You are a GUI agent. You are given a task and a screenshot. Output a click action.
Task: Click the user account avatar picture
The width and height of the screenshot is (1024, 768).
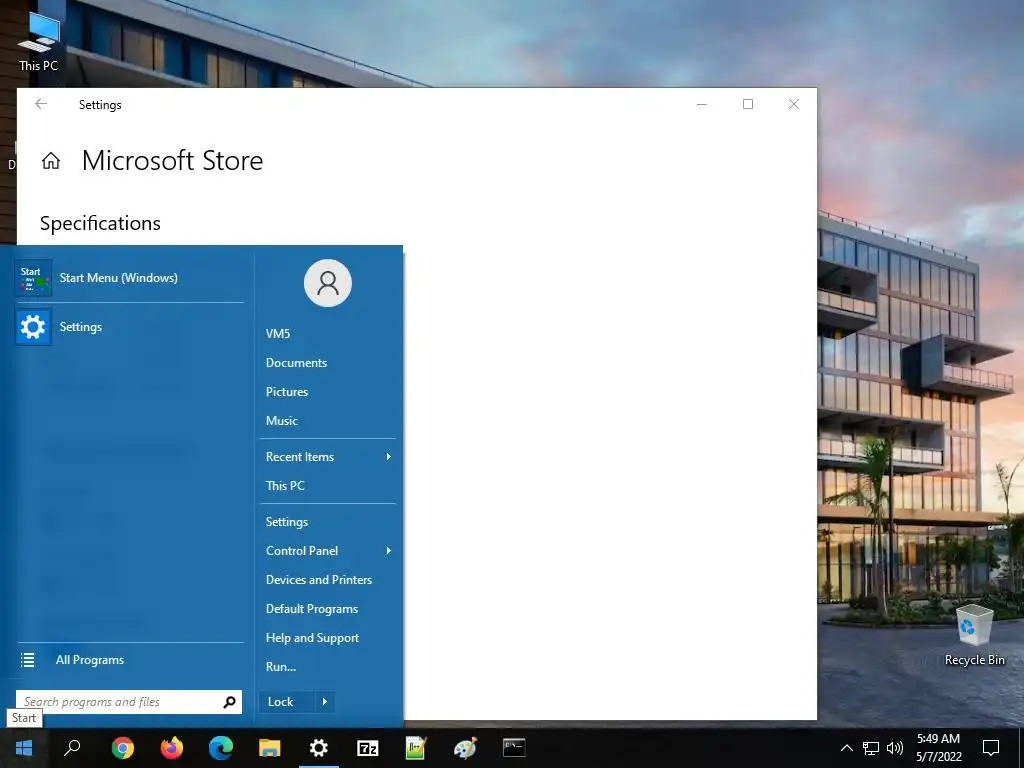328,283
